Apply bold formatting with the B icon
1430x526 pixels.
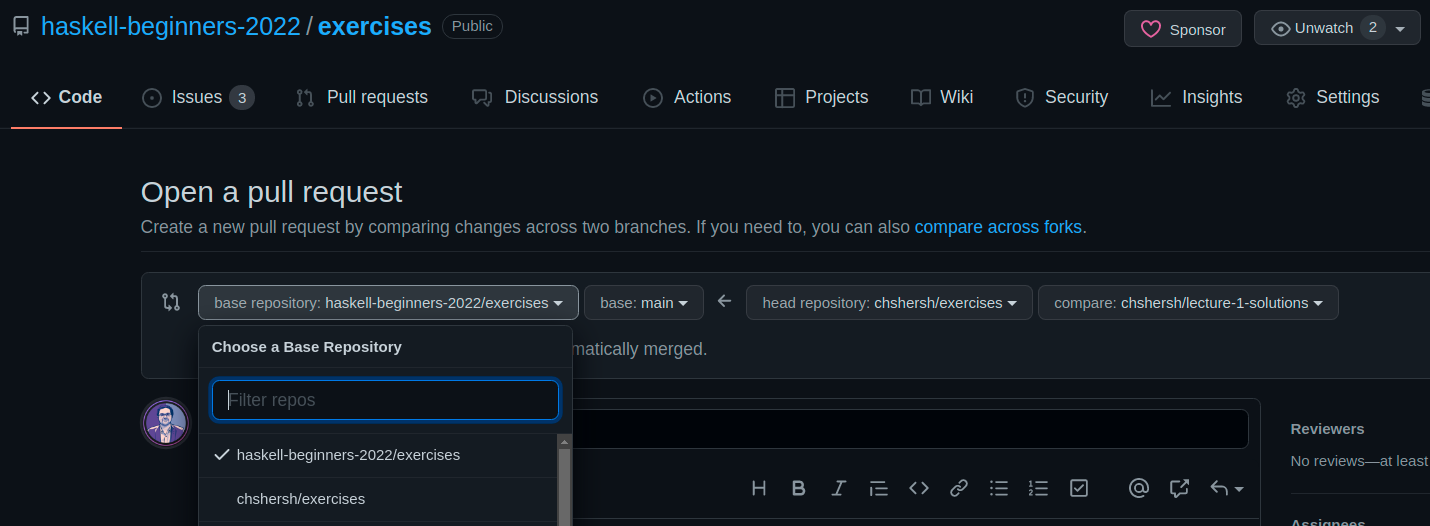pyautogui.click(x=798, y=488)
